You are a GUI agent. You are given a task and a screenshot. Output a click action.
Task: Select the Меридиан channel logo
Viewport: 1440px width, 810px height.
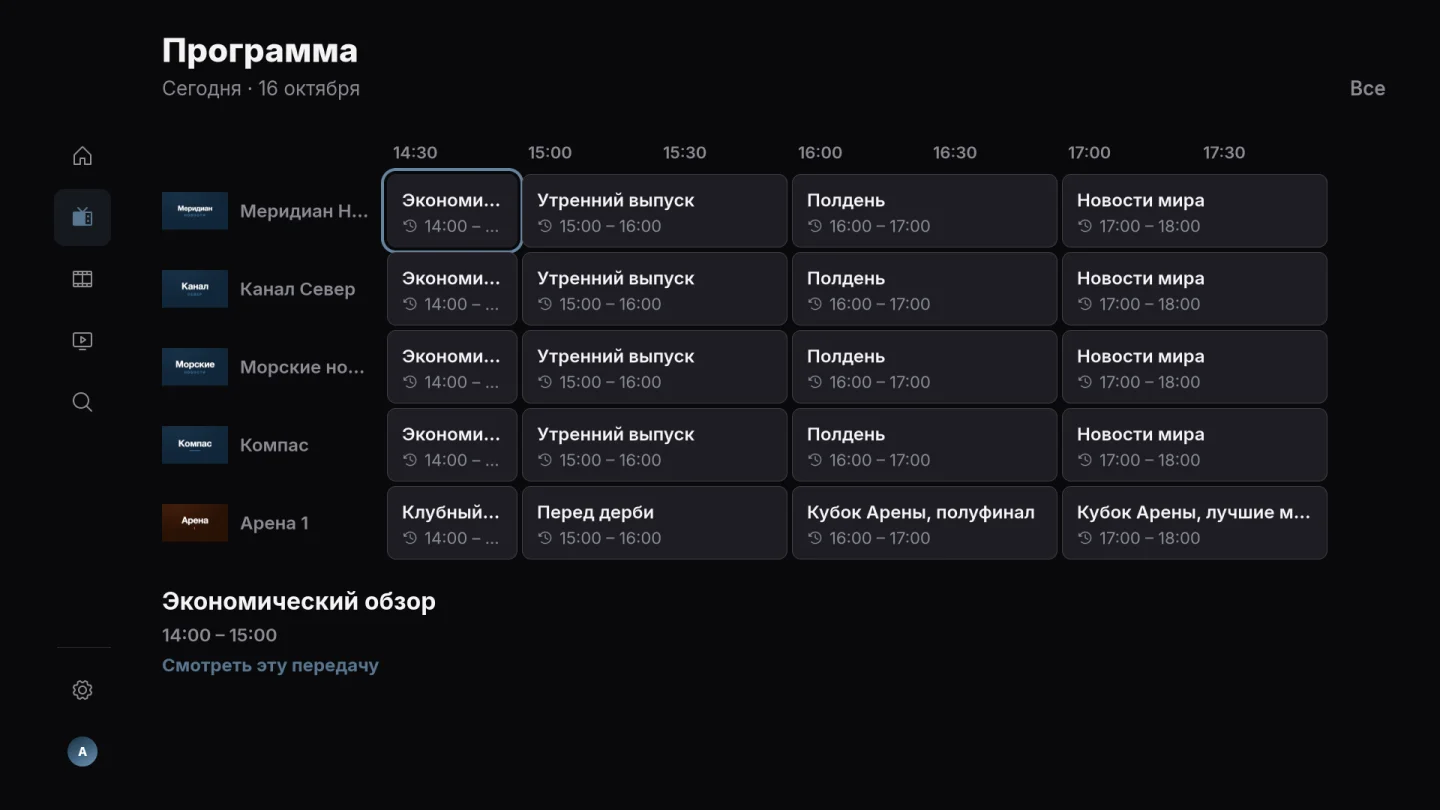(x=195, y=211)
